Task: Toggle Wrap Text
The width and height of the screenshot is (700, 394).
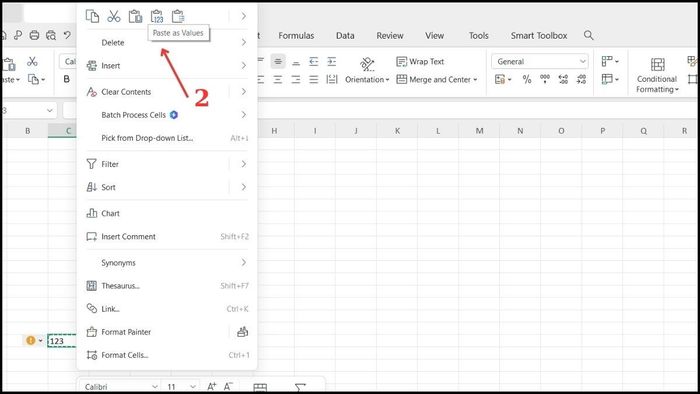Action: (420, 62)
